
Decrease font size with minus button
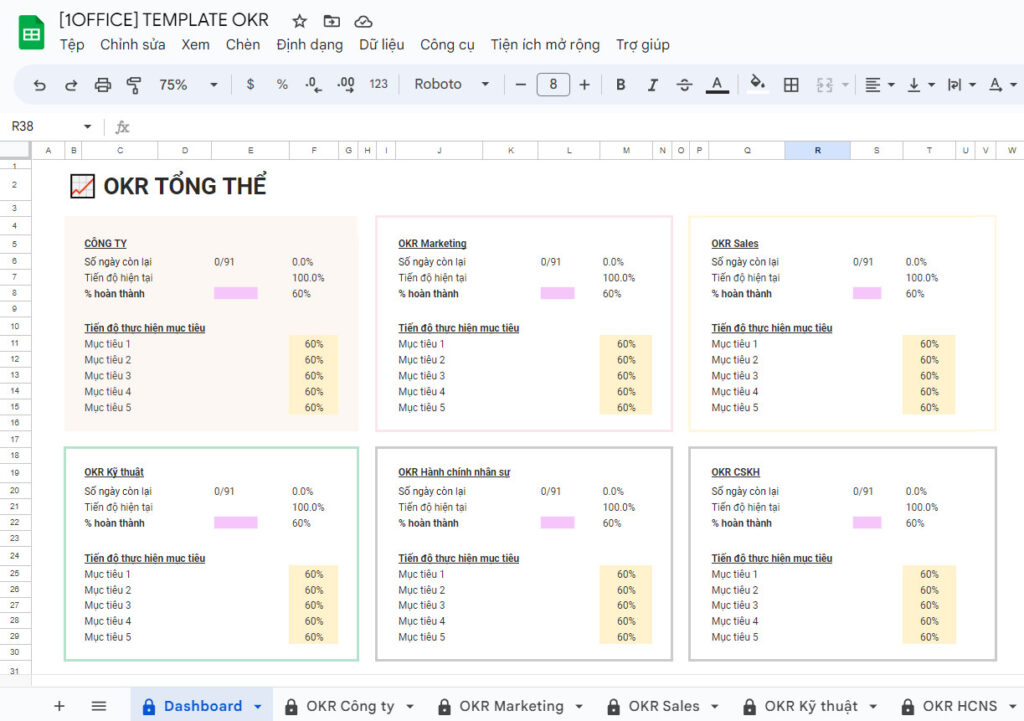(x=520, y=85)
